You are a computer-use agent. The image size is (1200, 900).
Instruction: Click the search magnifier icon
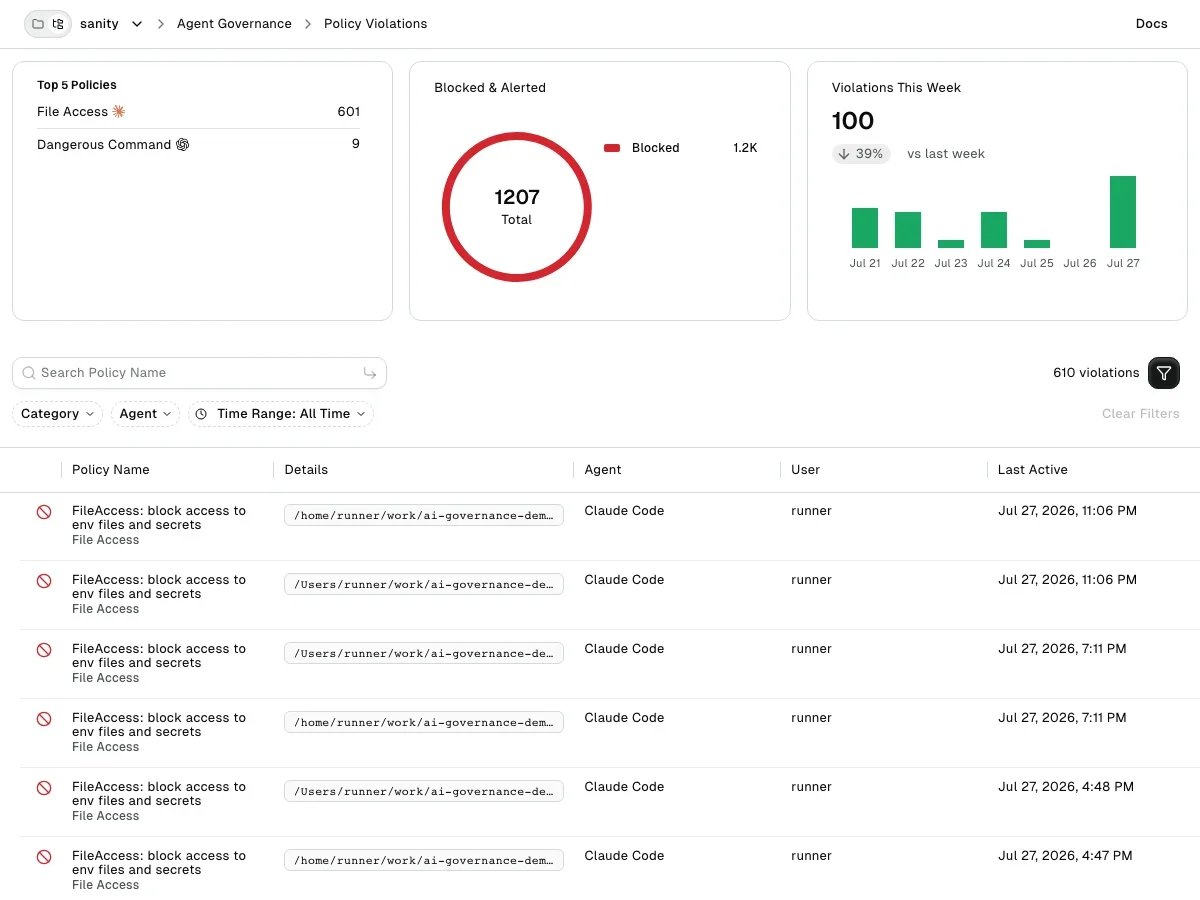pos(29,373)
